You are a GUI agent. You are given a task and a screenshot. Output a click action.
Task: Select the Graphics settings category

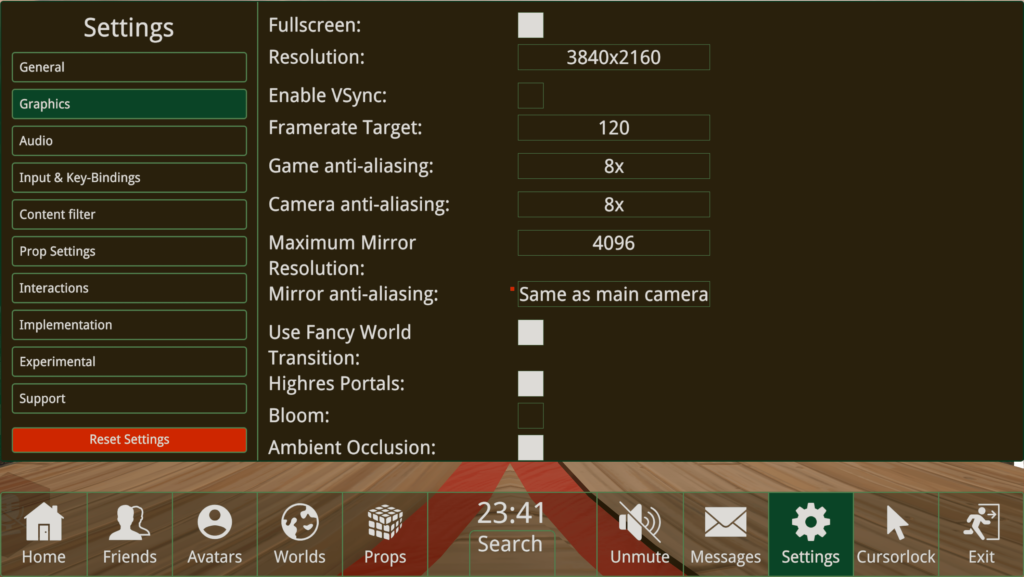pyautogui.click(x=129, y=104)
